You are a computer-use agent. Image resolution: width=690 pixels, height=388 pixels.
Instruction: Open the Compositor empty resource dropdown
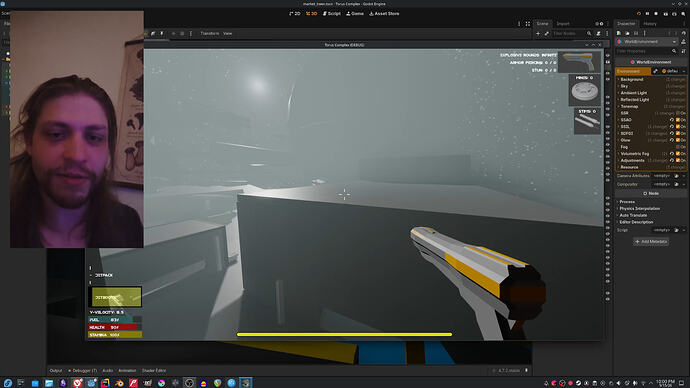(x=683, y=184)
